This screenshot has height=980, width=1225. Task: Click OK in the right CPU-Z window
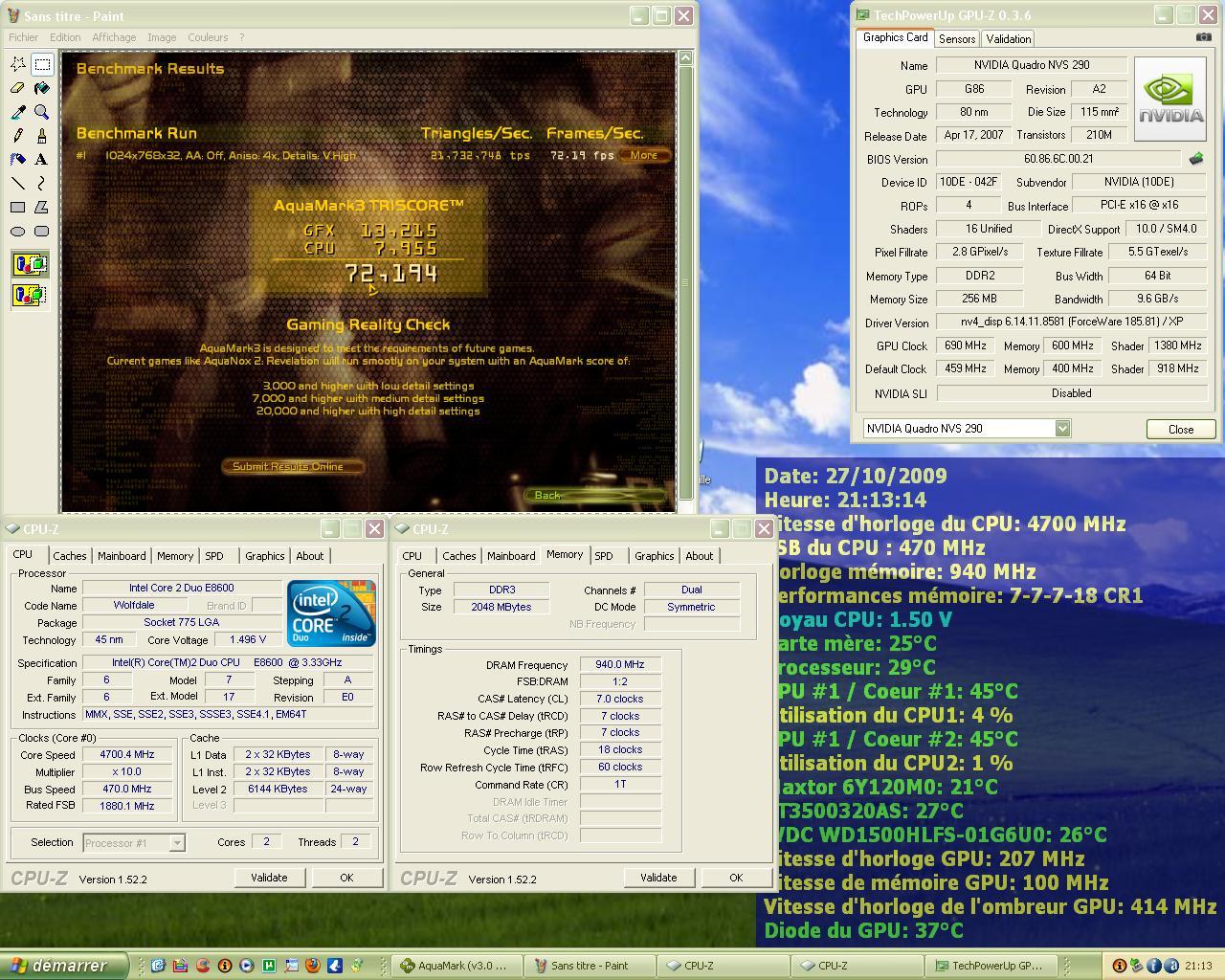736,878
